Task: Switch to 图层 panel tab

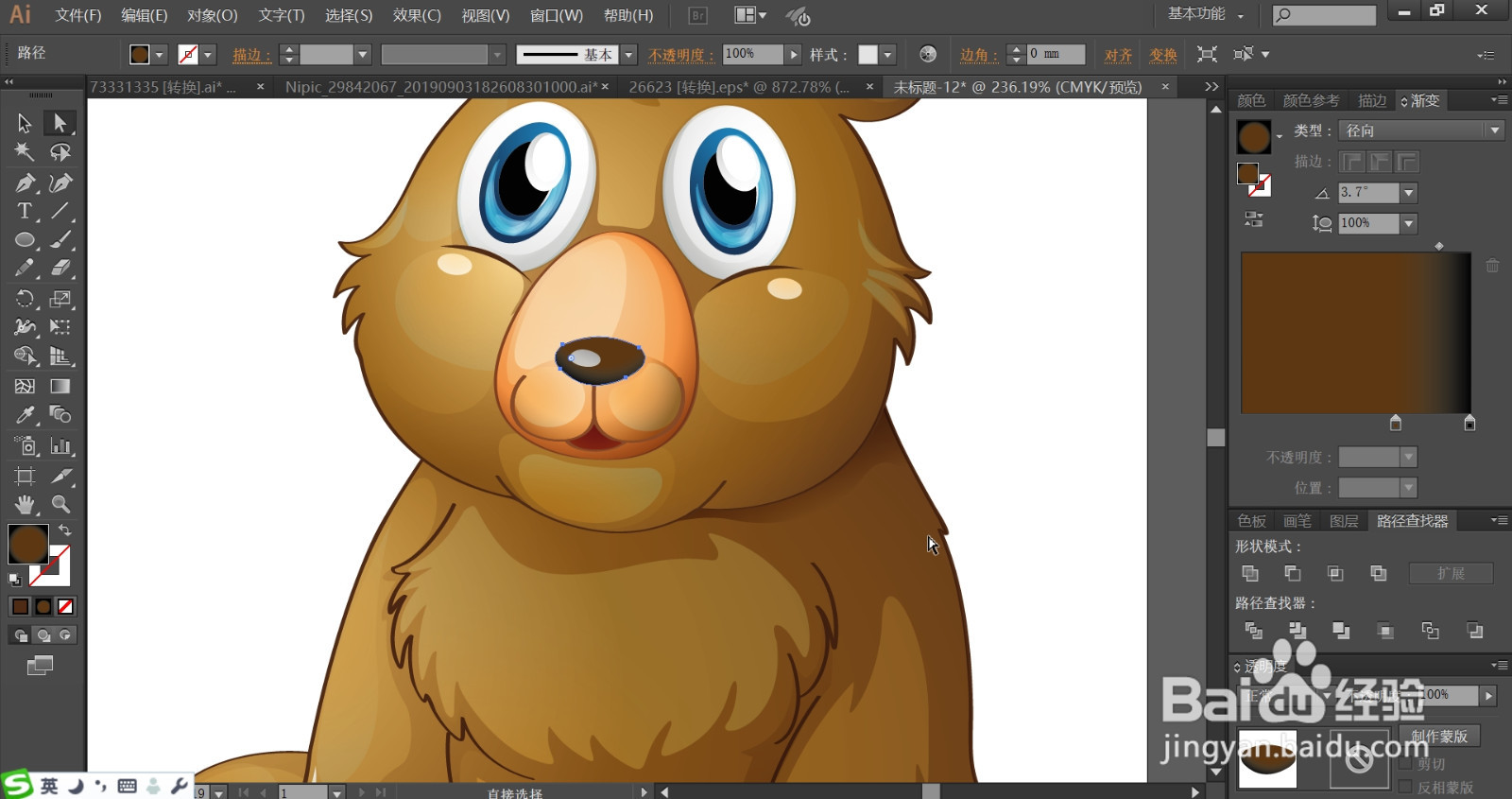Action: click(x=1344, y=521)
